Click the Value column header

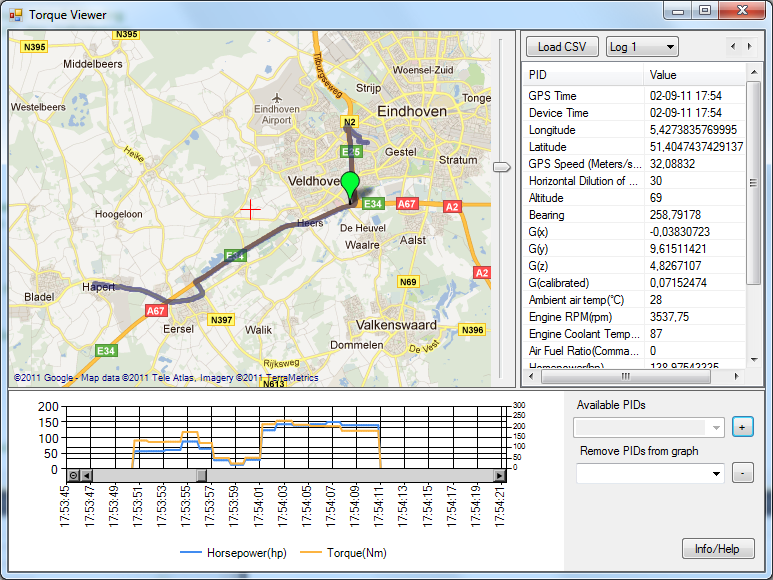point(694,75)
